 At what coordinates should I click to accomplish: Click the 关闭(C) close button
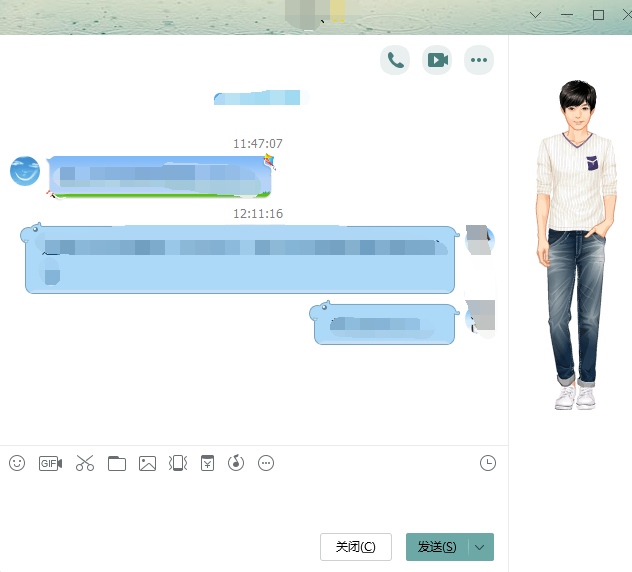[x=355, y=547]
